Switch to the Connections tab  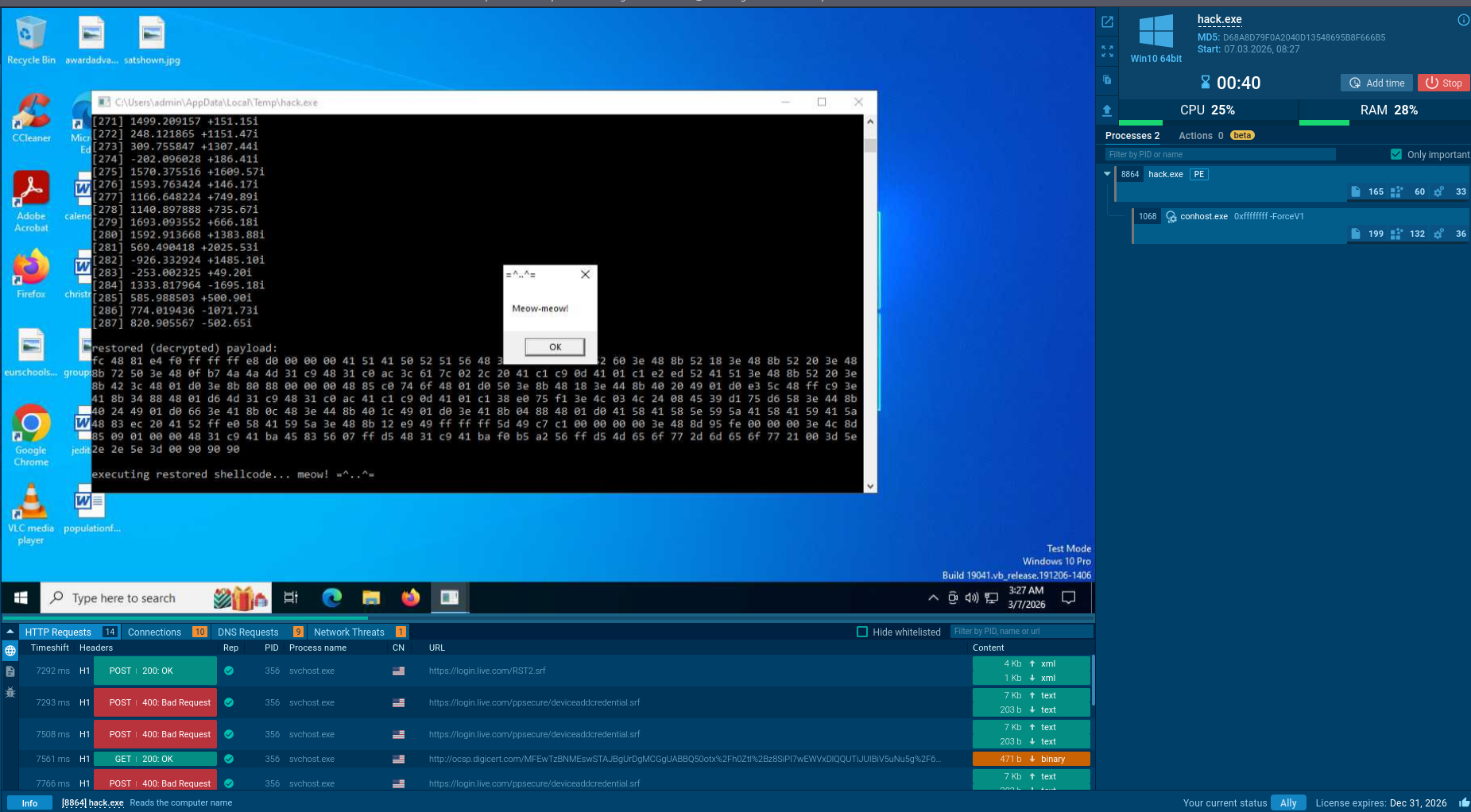tap(154, 632)
